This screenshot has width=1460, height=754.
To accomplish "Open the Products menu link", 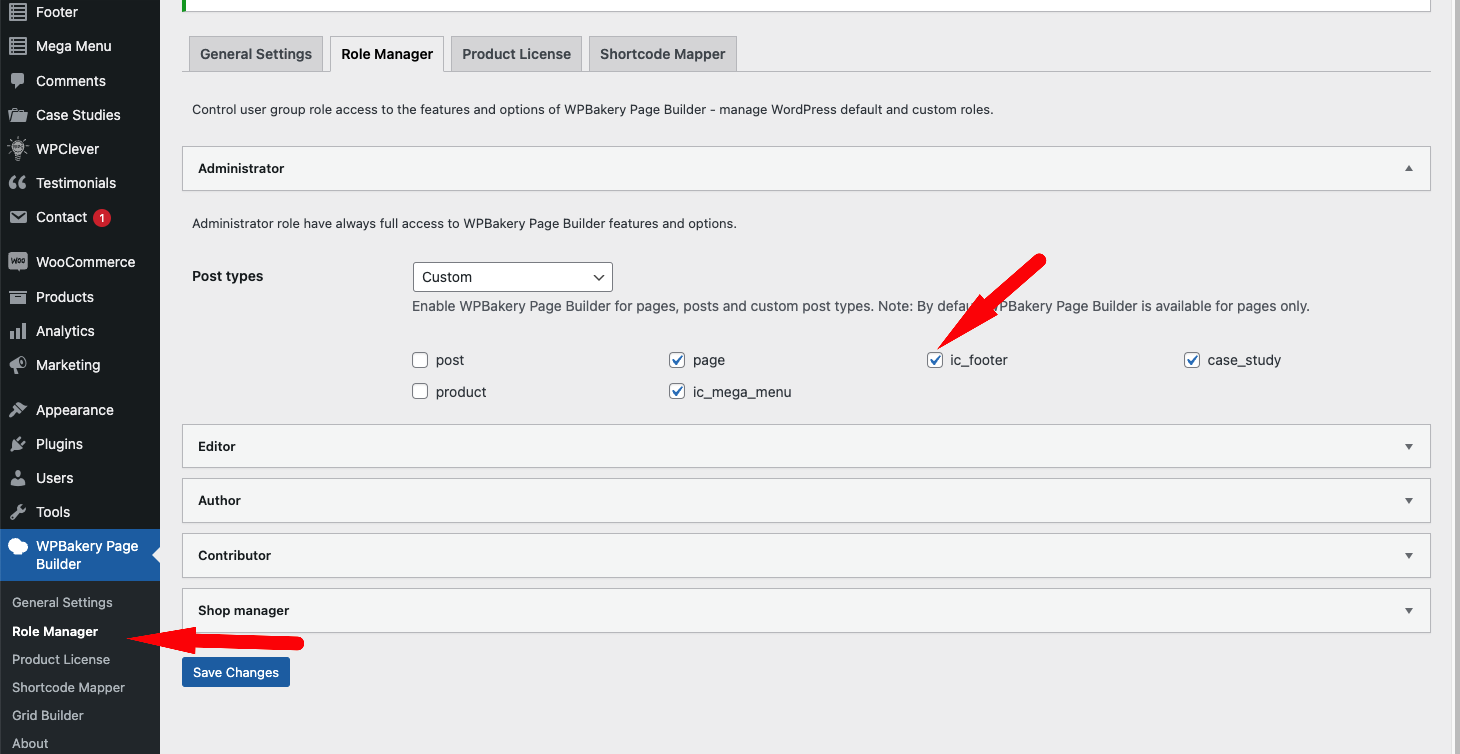I will (x=65, y=297).
